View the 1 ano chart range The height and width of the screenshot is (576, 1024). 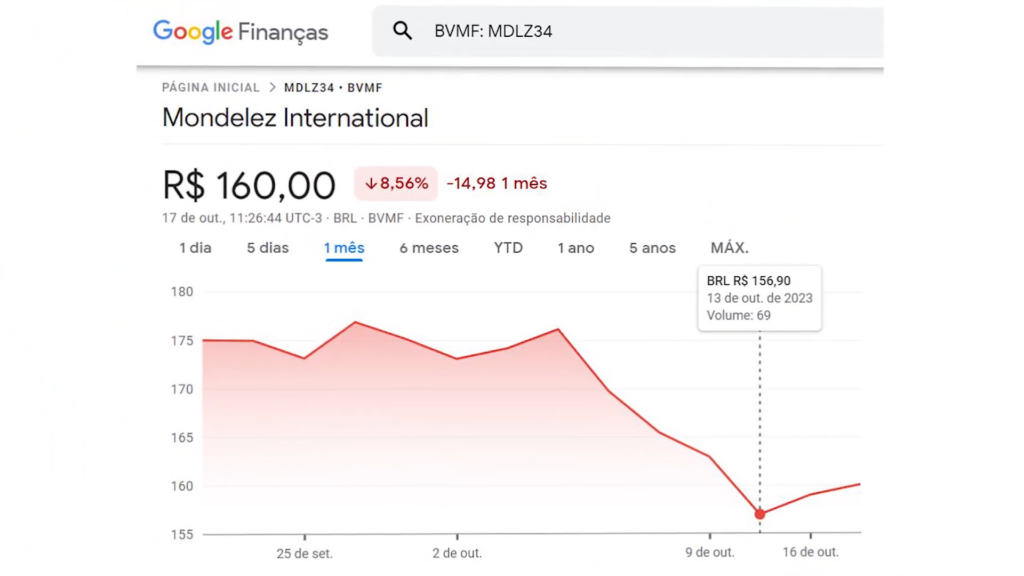(x=575, y=247)
